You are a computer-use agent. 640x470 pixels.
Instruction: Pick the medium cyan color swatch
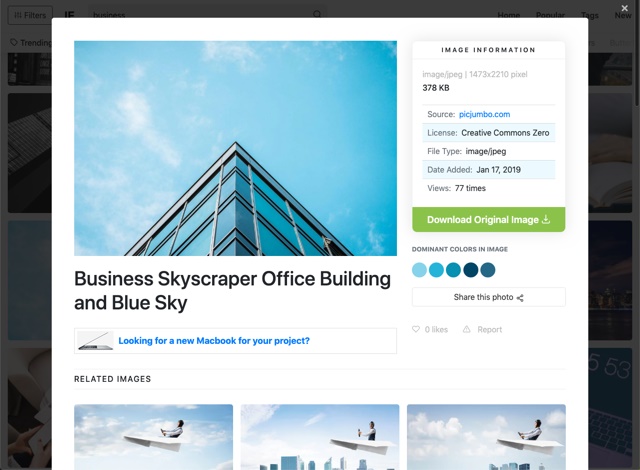tap(436, 270)
